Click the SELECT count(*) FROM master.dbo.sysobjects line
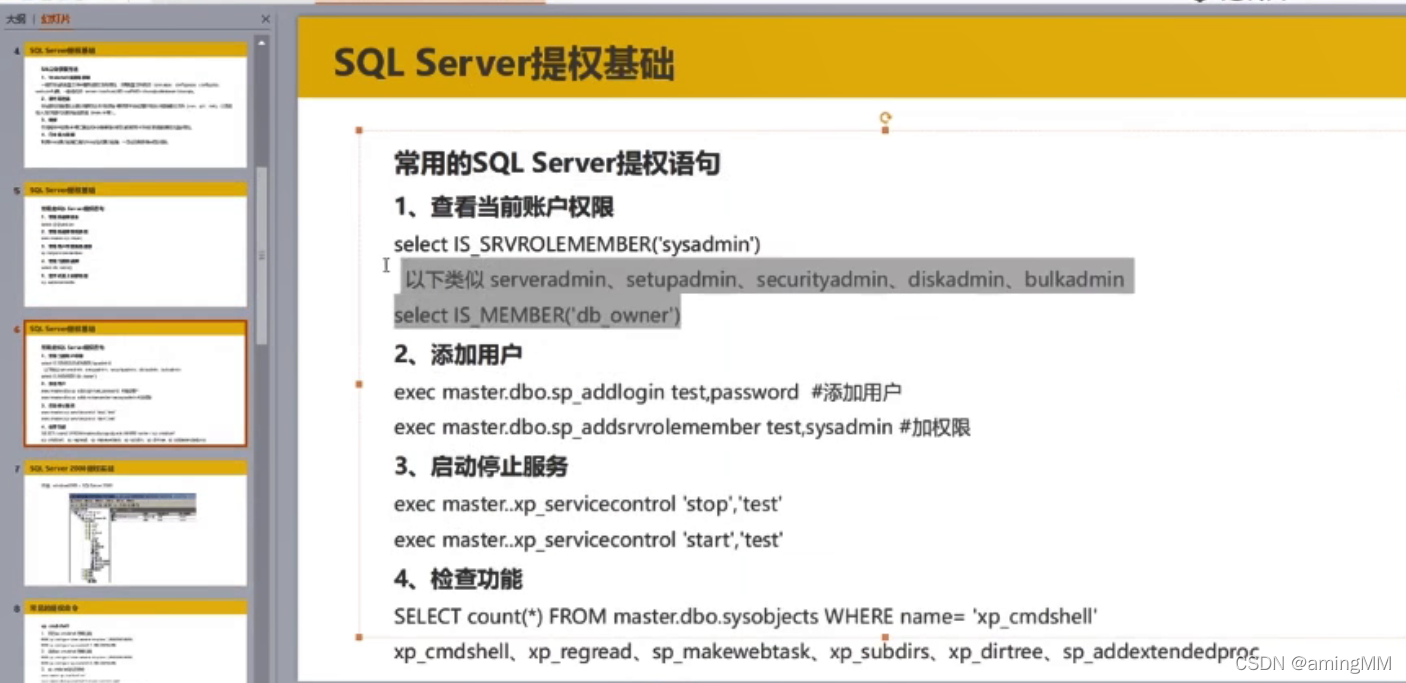The height and width of the screenshot is (683, 1406). point(745,617)
